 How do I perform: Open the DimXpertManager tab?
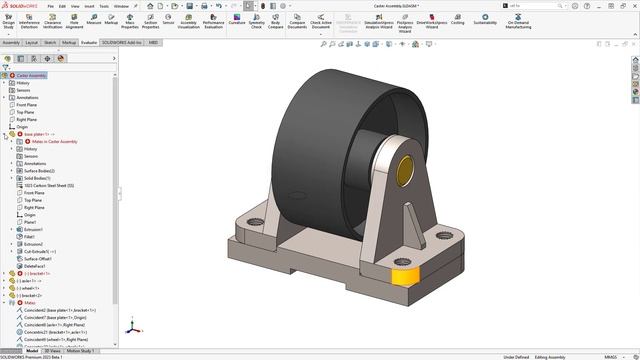pyautogui.click(x=47, y=59)
